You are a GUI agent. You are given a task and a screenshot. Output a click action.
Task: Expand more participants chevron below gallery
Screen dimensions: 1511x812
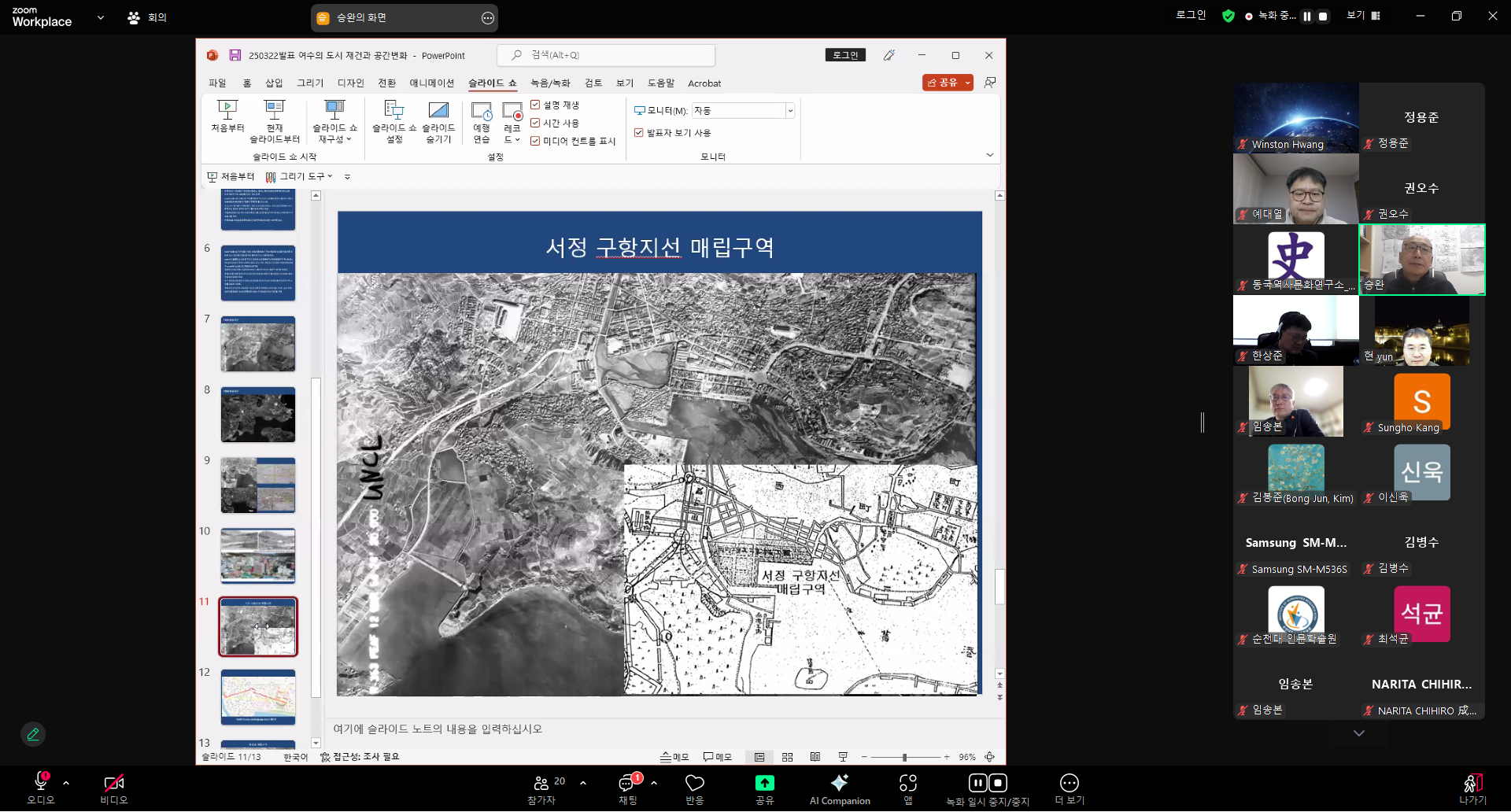coord(1359,733)
